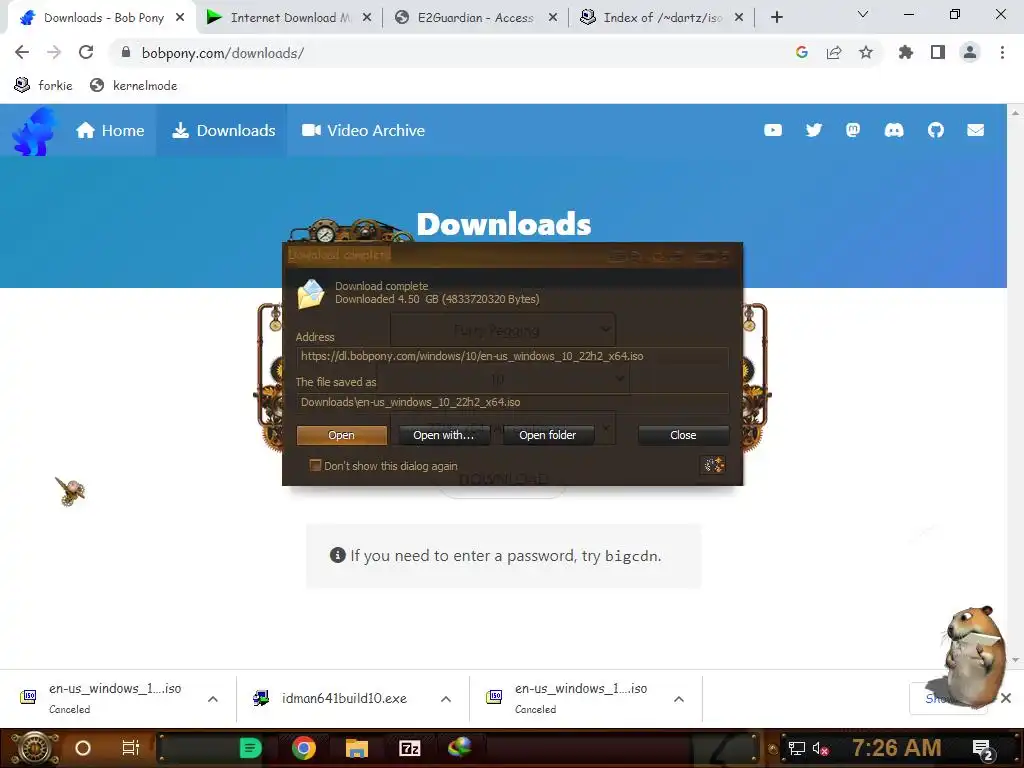This screenshot has height=768, width=1024.
Task: Open the Twitter link in site header
Action: pyautogui.click(x=814, y=131)
